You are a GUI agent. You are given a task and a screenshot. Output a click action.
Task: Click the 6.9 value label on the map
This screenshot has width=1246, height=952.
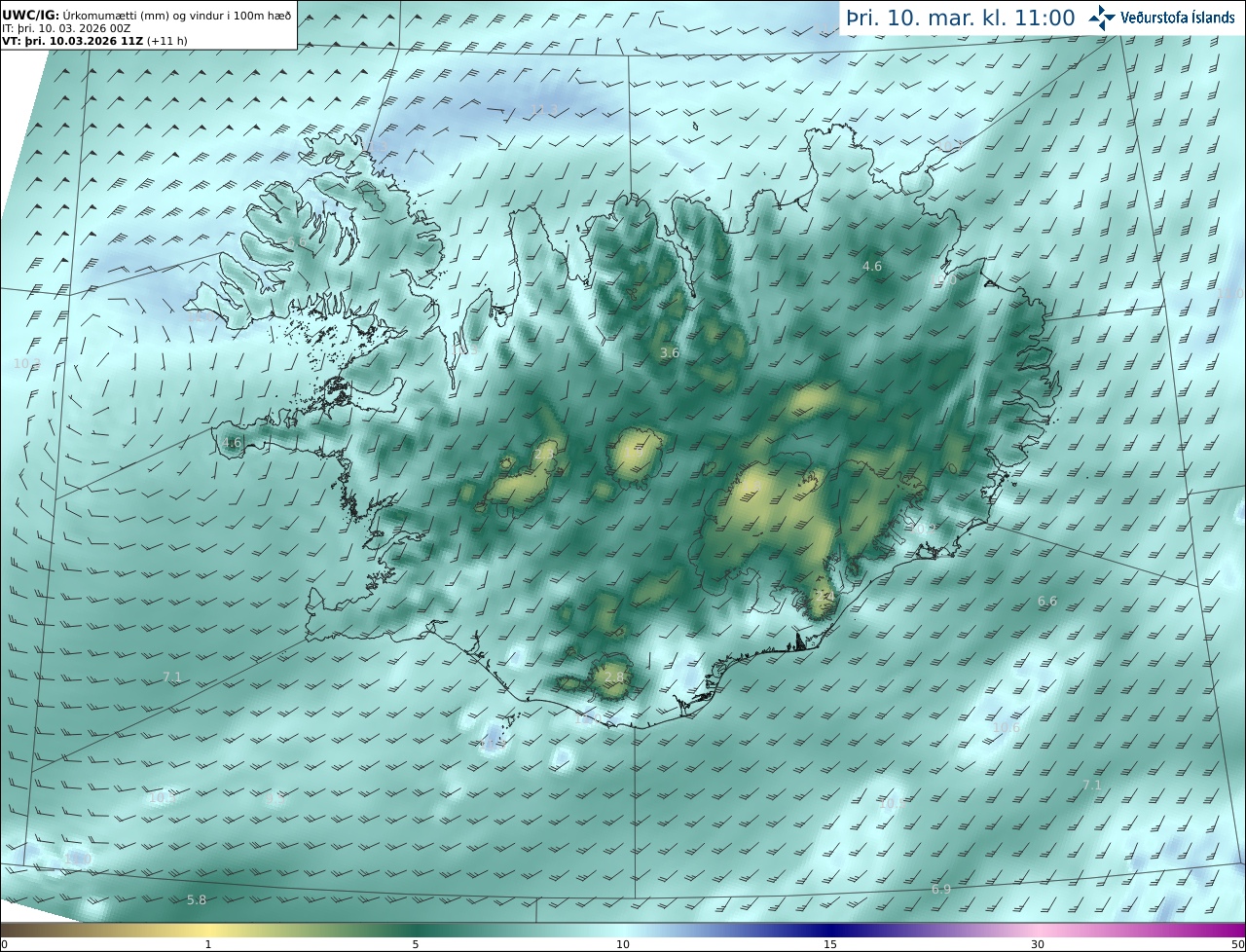941,889
